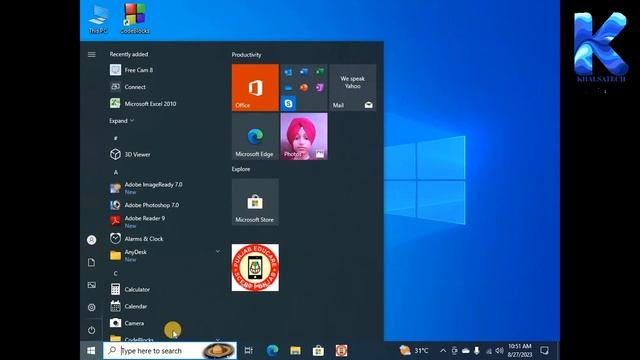Open Punjab Educare app from the taskbar
Screen dimensions: 640x360
342,351
